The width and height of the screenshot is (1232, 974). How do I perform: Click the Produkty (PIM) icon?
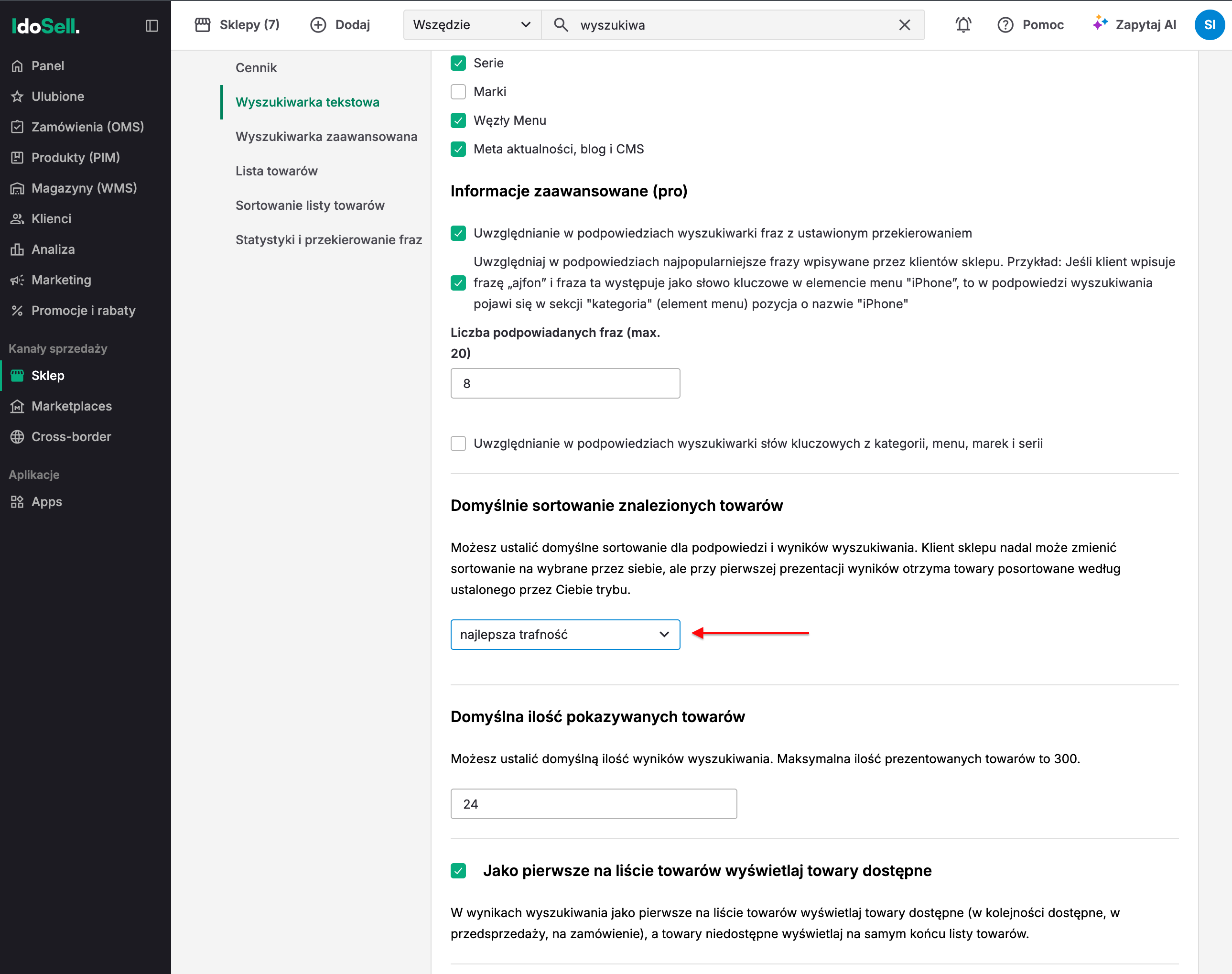(17, 158)
